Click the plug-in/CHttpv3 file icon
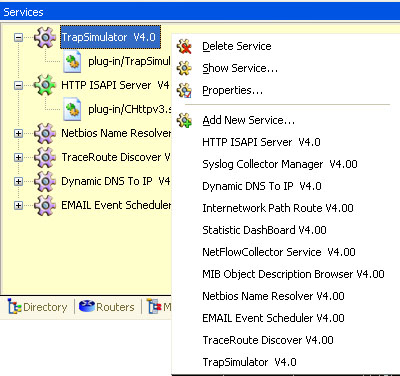 click(72, 109)
